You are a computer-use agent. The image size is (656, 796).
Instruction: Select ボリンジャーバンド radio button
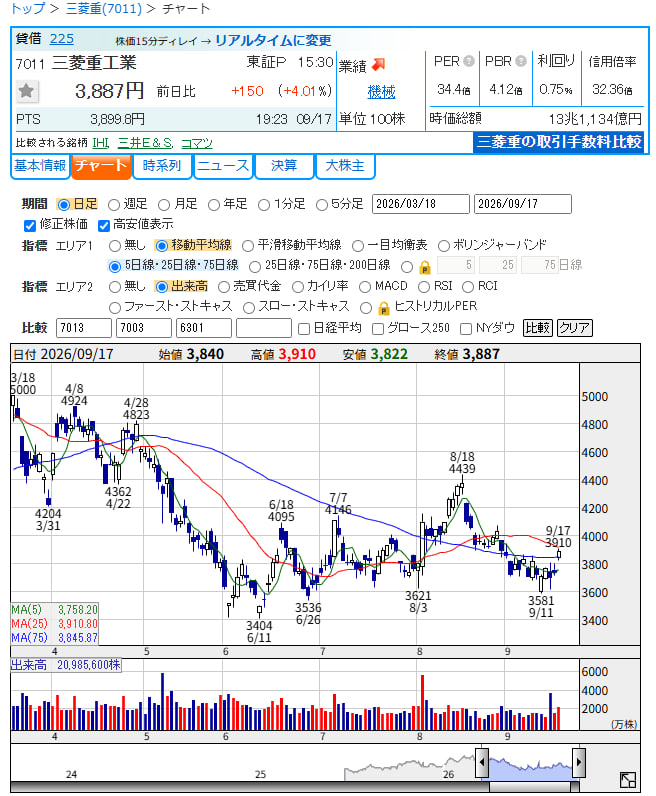click(443, 246)
